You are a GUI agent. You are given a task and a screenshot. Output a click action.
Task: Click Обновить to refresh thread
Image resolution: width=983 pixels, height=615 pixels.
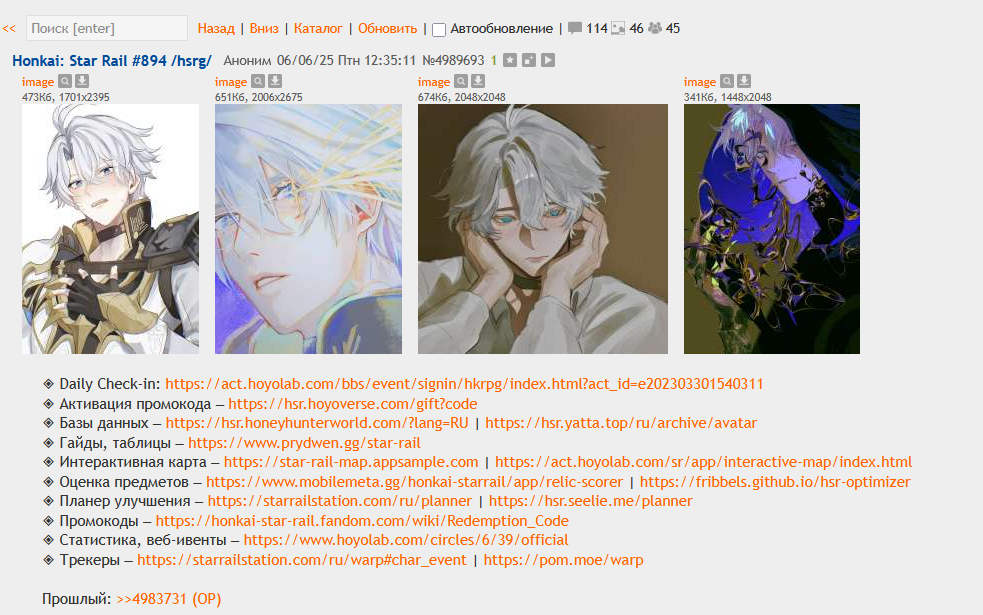[387, 28]
